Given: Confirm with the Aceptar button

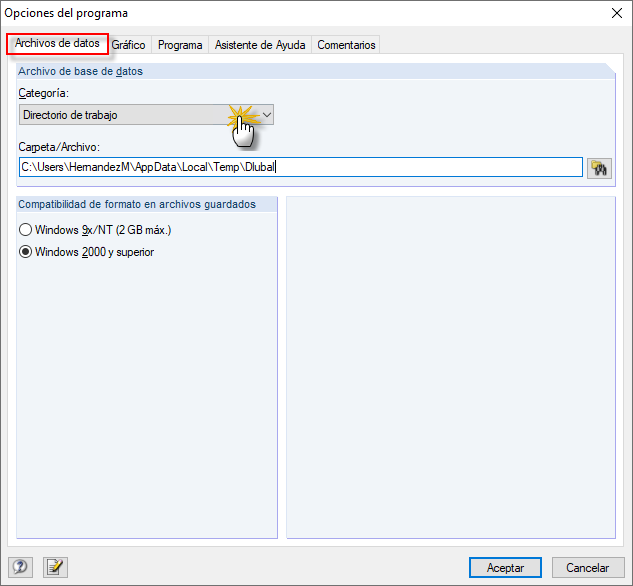Looking at the screenshot, I should pos(505,567).
